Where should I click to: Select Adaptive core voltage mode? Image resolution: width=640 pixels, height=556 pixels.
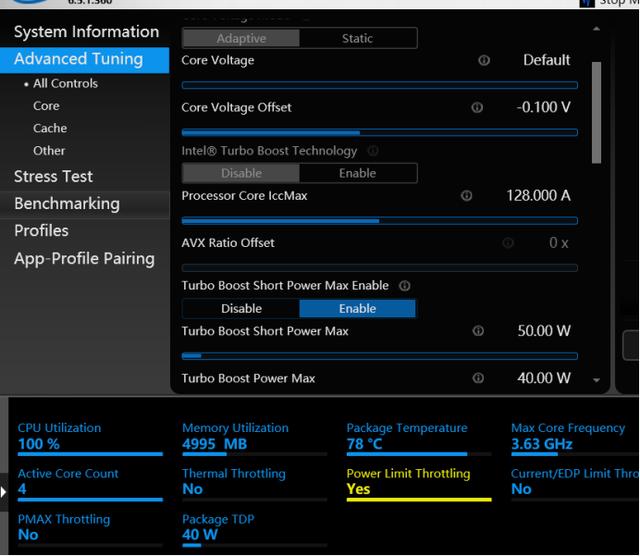[241, 38]
